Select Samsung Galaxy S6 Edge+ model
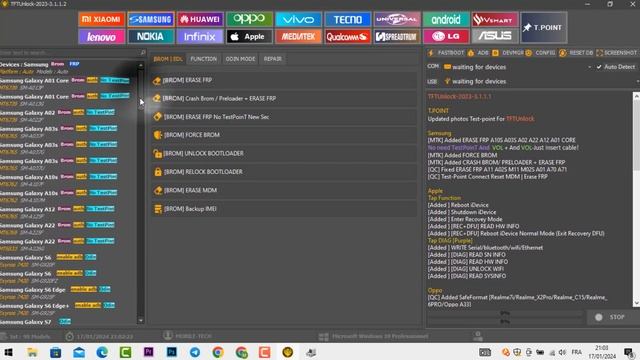The image size is (640, 360). [x=68, y=309]
